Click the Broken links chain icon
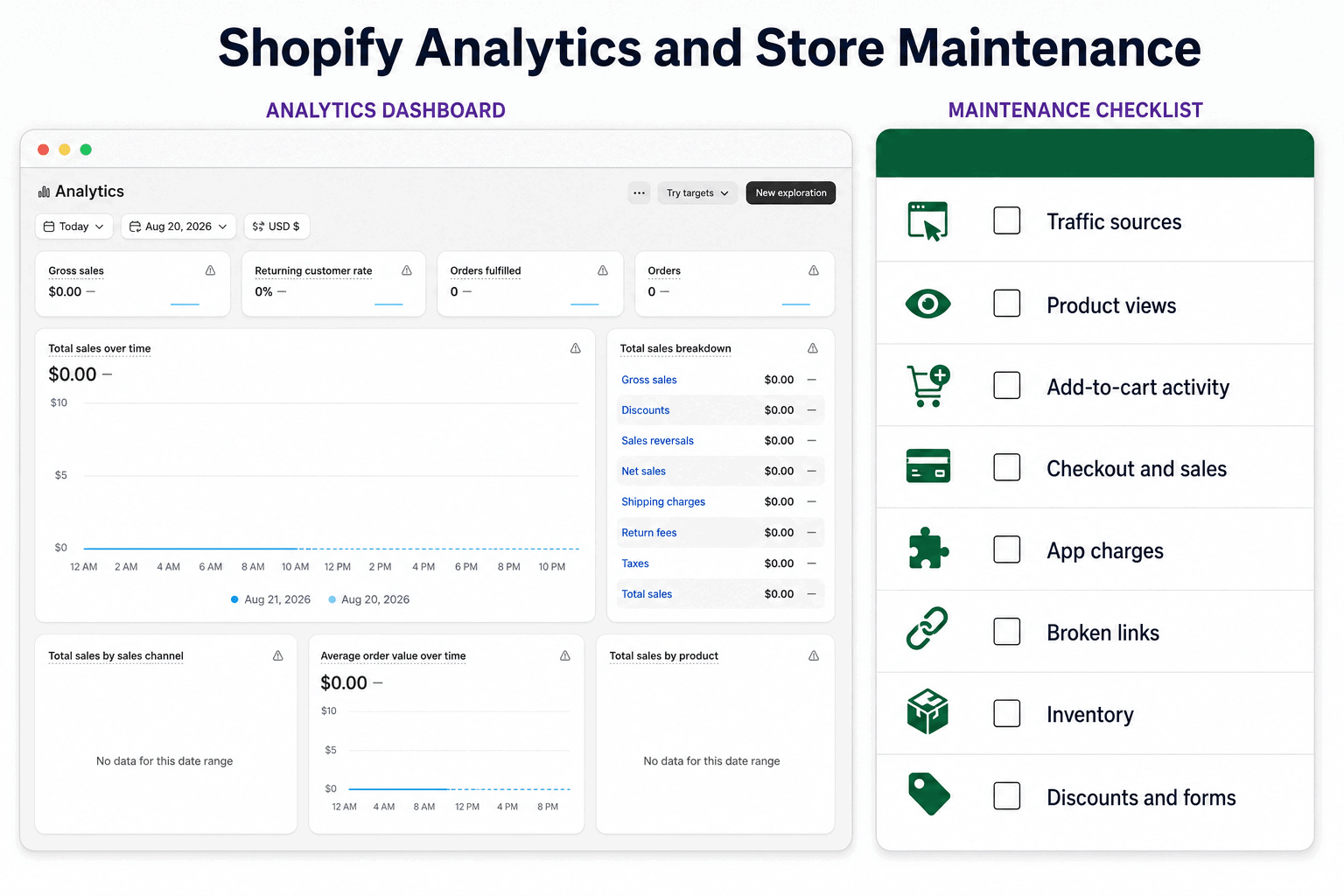 927,628
